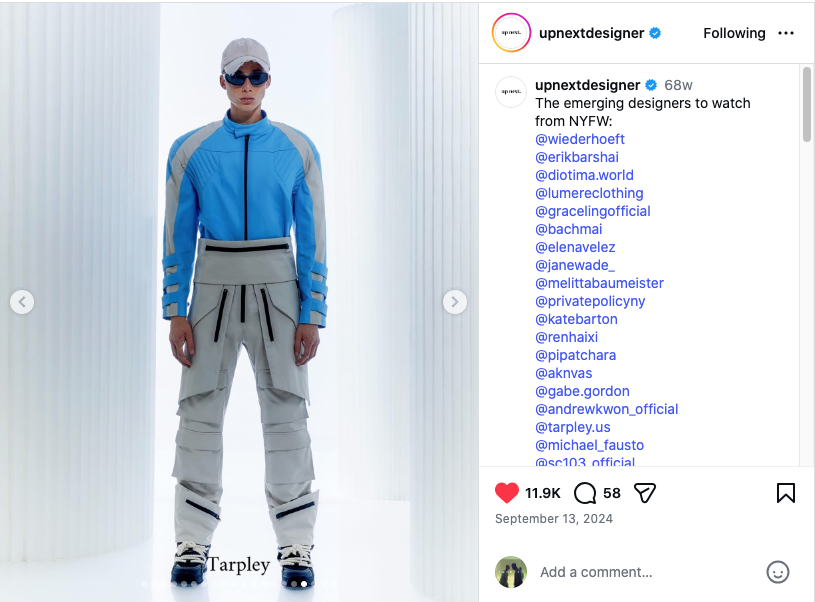The height and width of the screenshot is (602, 815).
Task: Click the caption scrollbar thumb
Action: coord(806,104)
